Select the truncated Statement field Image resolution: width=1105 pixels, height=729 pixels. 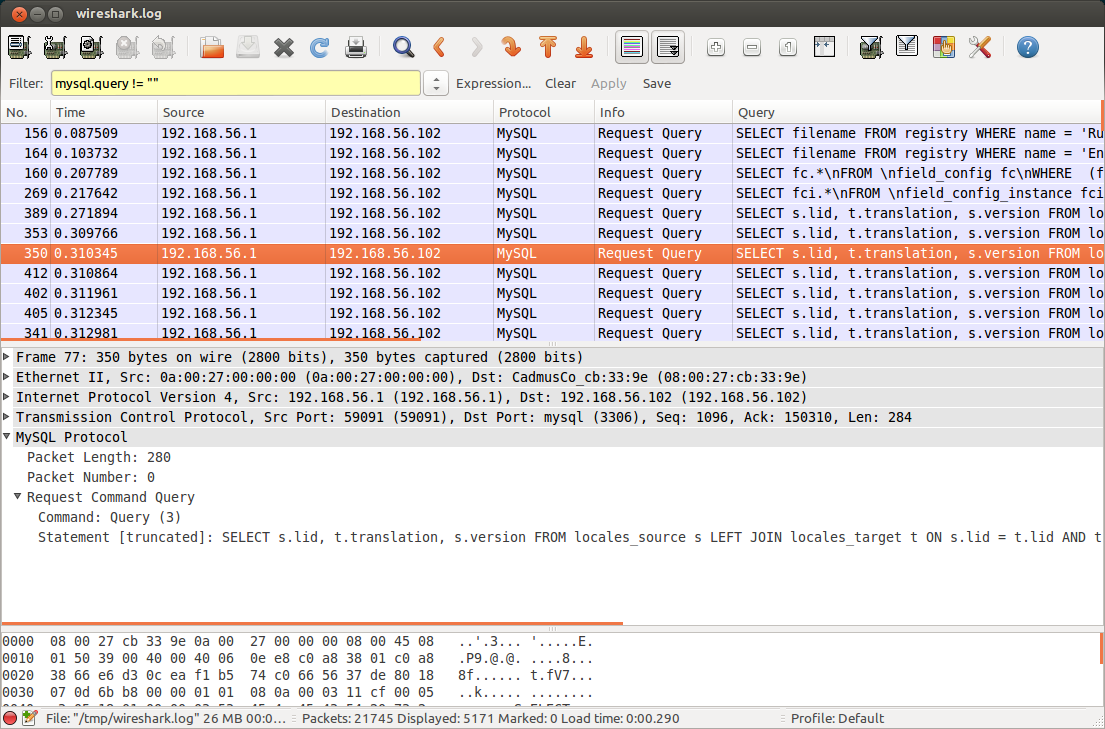pos(569,537)
